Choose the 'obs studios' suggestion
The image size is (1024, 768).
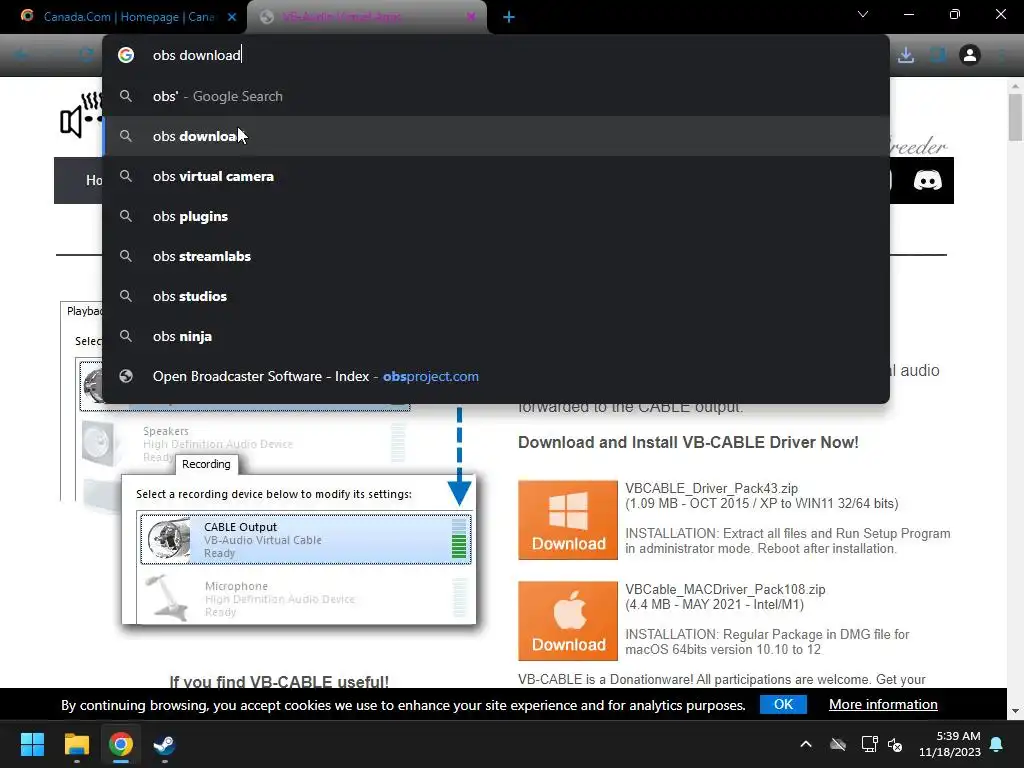(496, 296)
